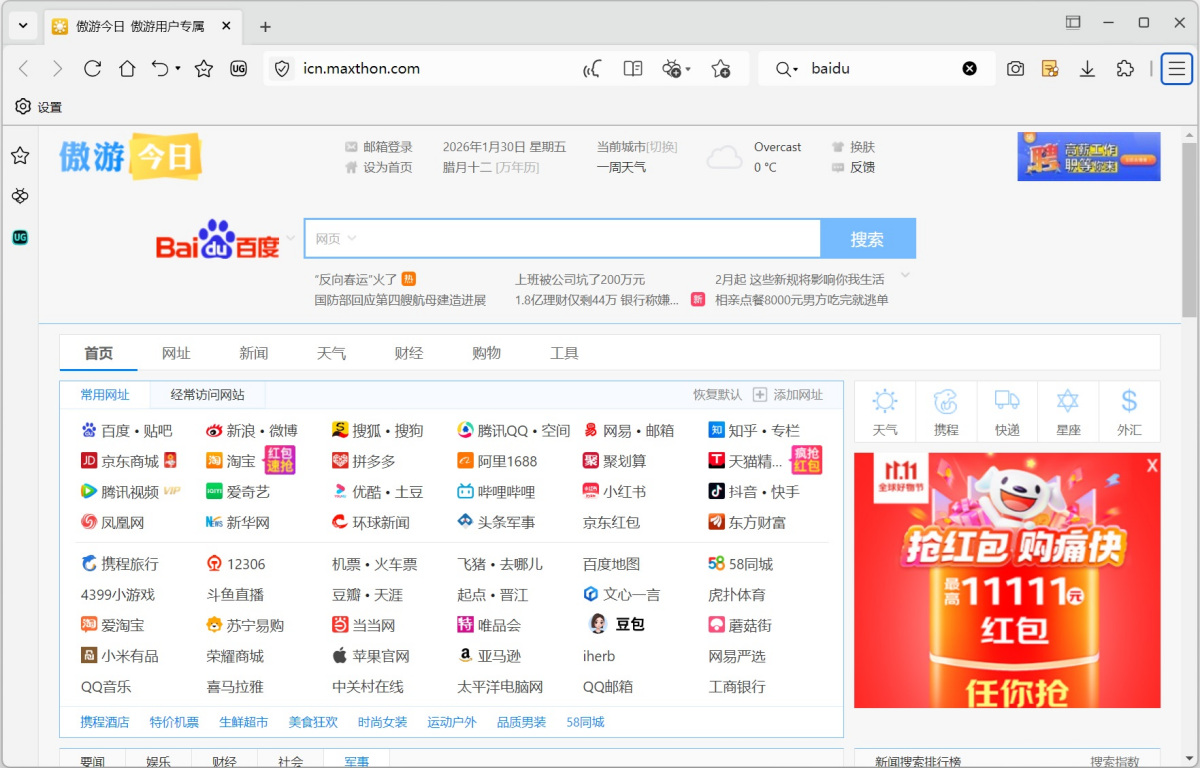
Task: Open the extensions puzzle icon
Action: tap(1125, 68)
